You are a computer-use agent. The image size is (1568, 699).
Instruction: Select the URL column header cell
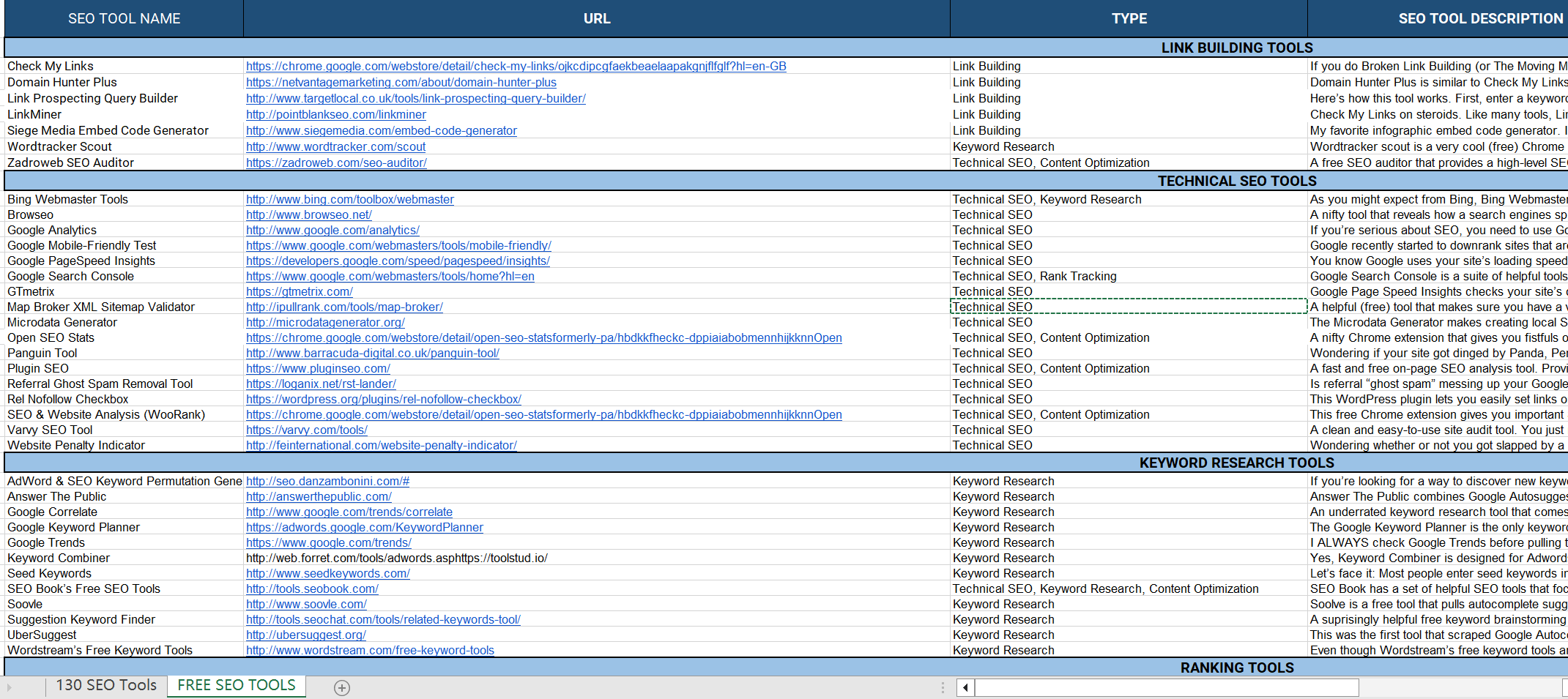coord(597,18)
